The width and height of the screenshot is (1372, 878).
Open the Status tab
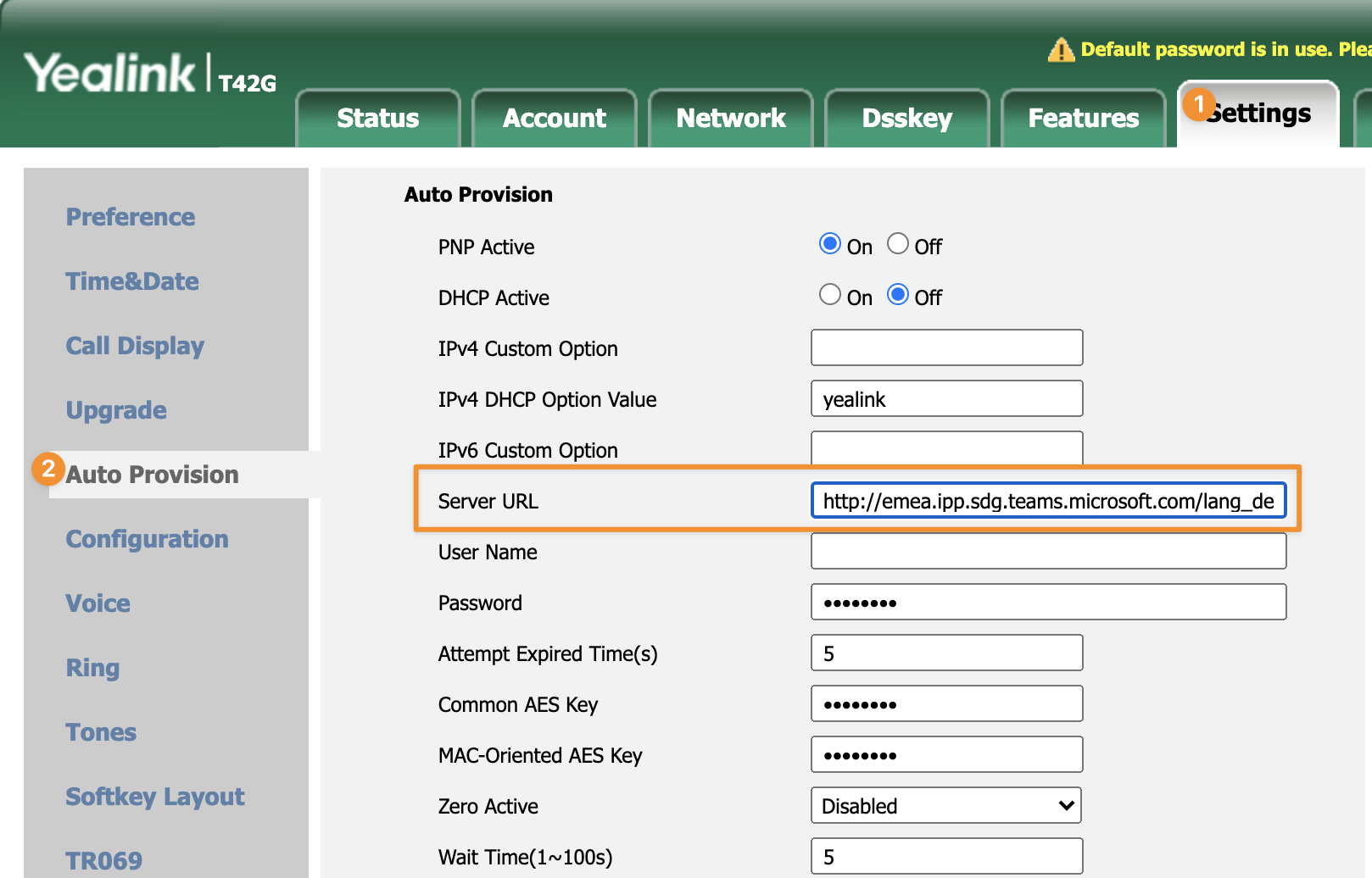[378, 119]
